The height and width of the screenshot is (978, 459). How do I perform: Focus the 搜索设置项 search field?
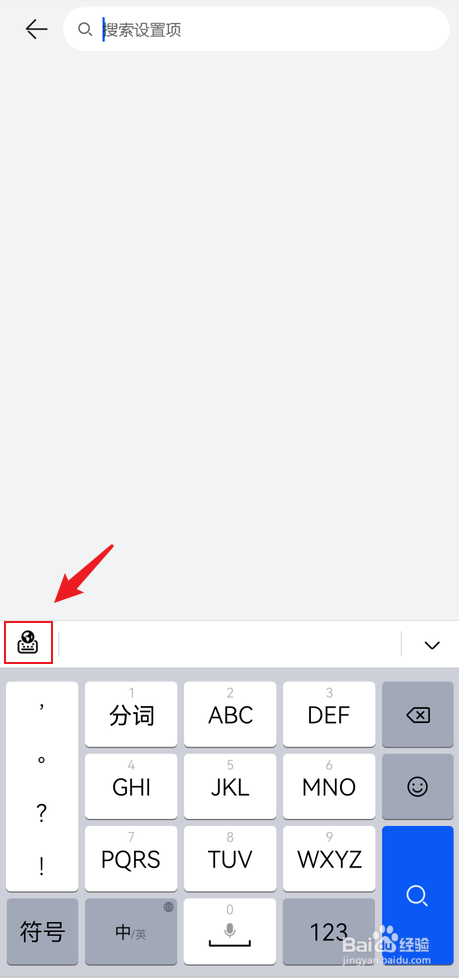[256, 29]
